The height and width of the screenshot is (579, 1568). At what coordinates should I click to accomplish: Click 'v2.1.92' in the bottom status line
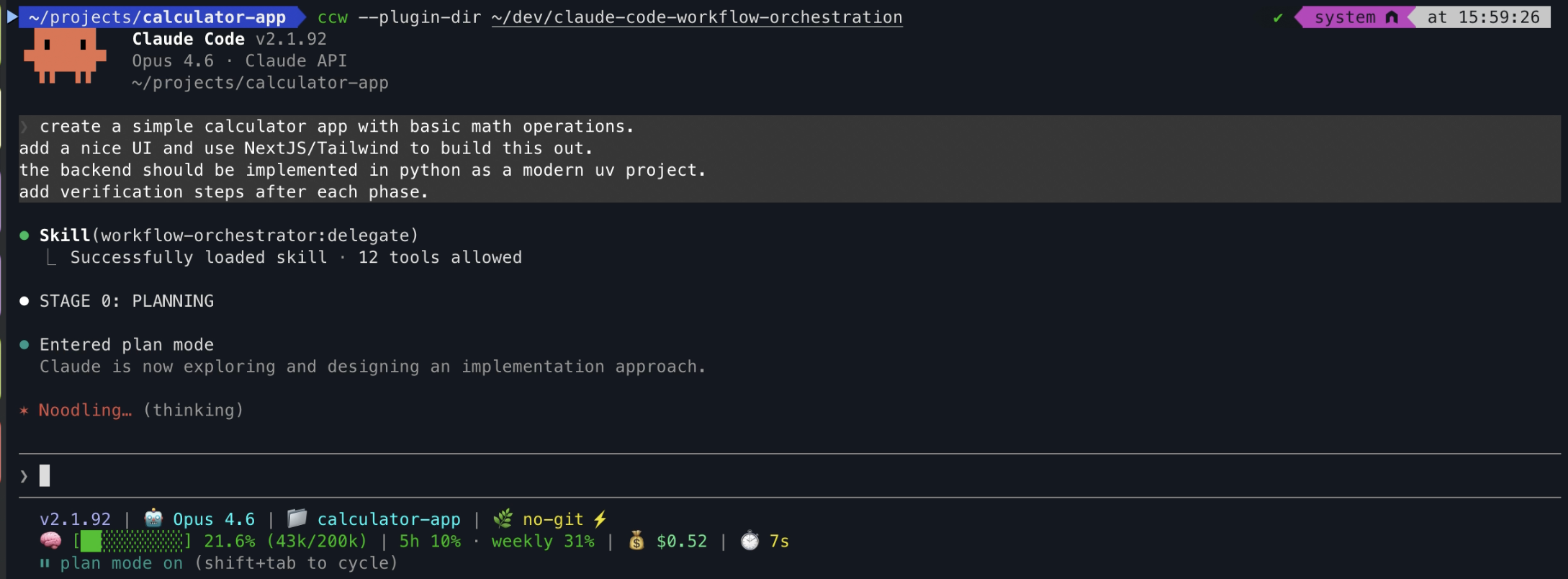[76, 519]
